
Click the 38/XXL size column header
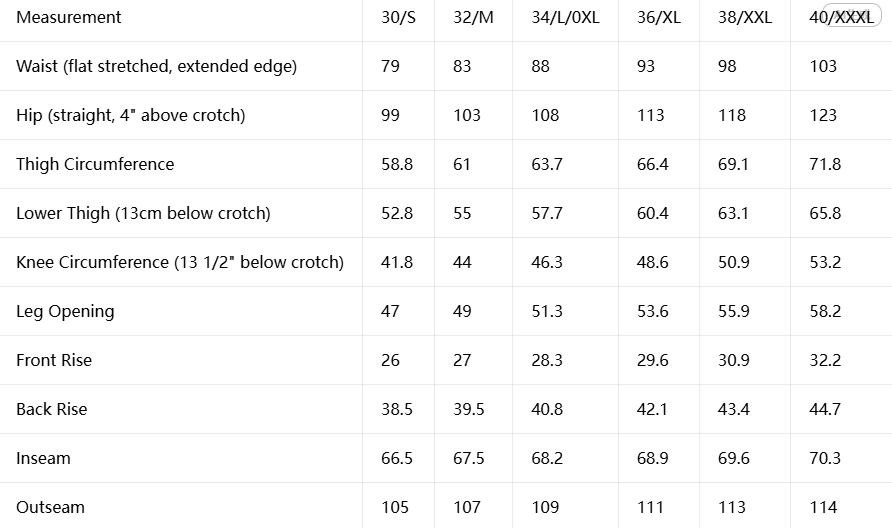(745, 17)
